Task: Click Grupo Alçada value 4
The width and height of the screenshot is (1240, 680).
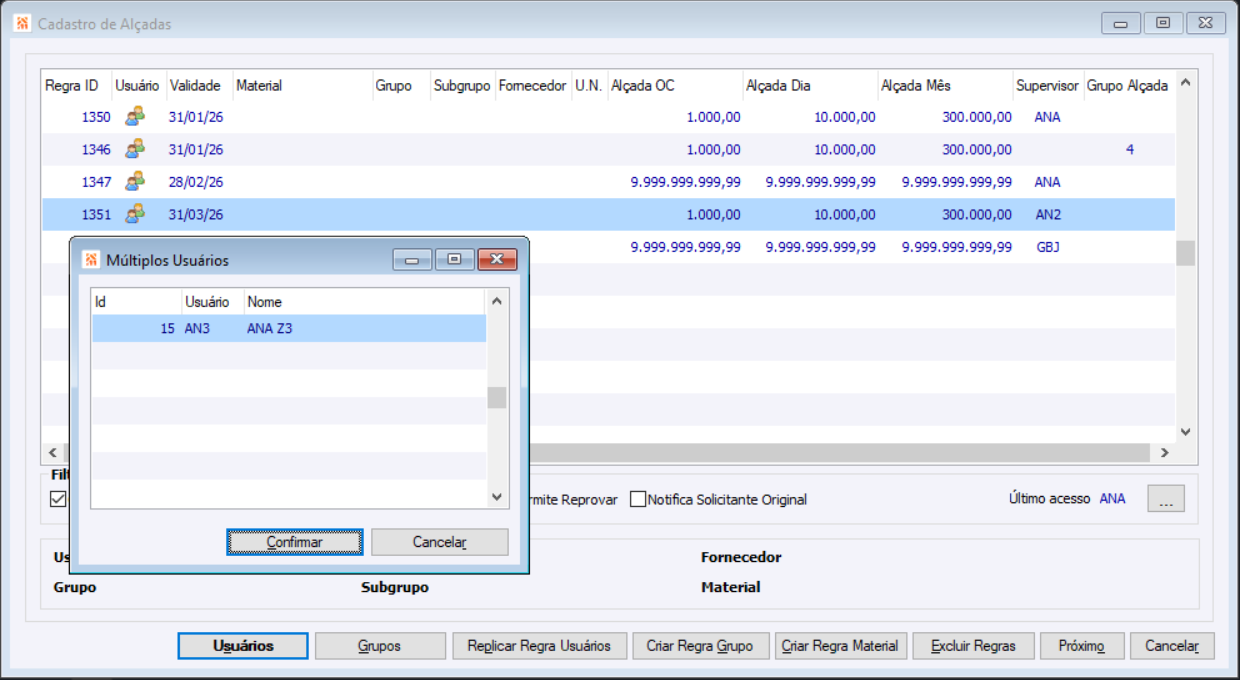Action: pos(1130,149)
